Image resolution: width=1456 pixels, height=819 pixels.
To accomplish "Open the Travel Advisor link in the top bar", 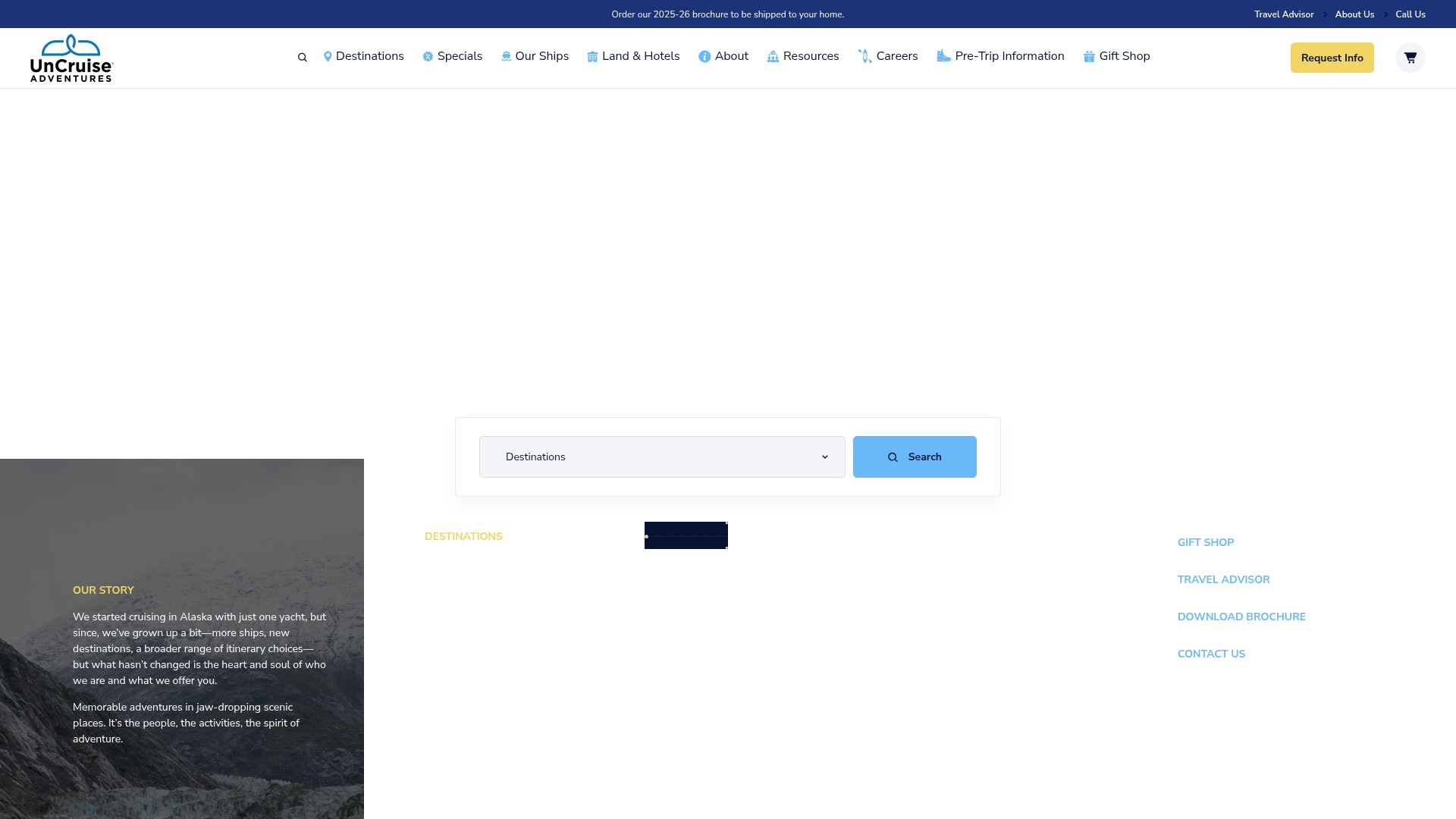I will click(1284, 14).
